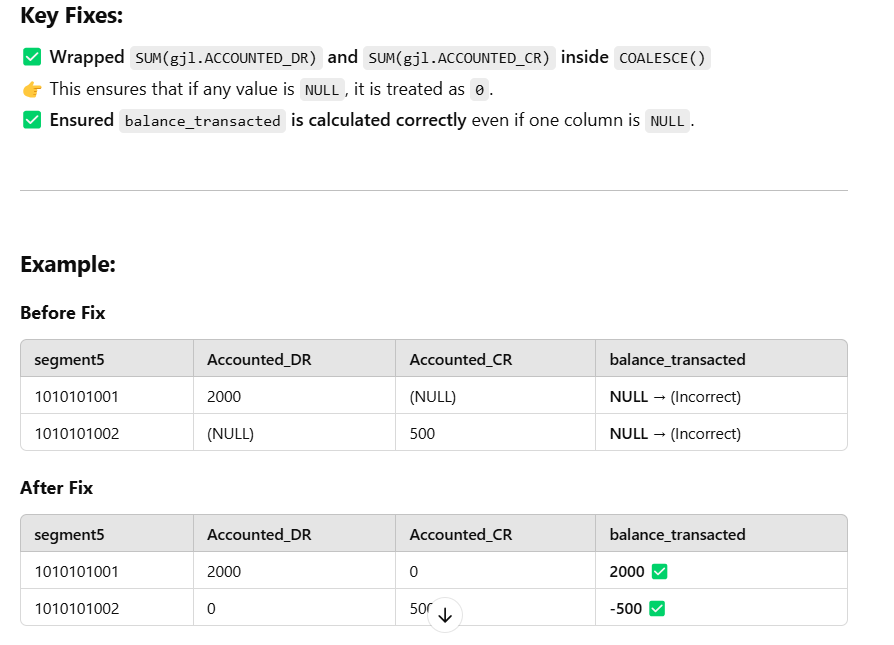Click the pointing hand emoji before "This ensures"

[31, 89]
